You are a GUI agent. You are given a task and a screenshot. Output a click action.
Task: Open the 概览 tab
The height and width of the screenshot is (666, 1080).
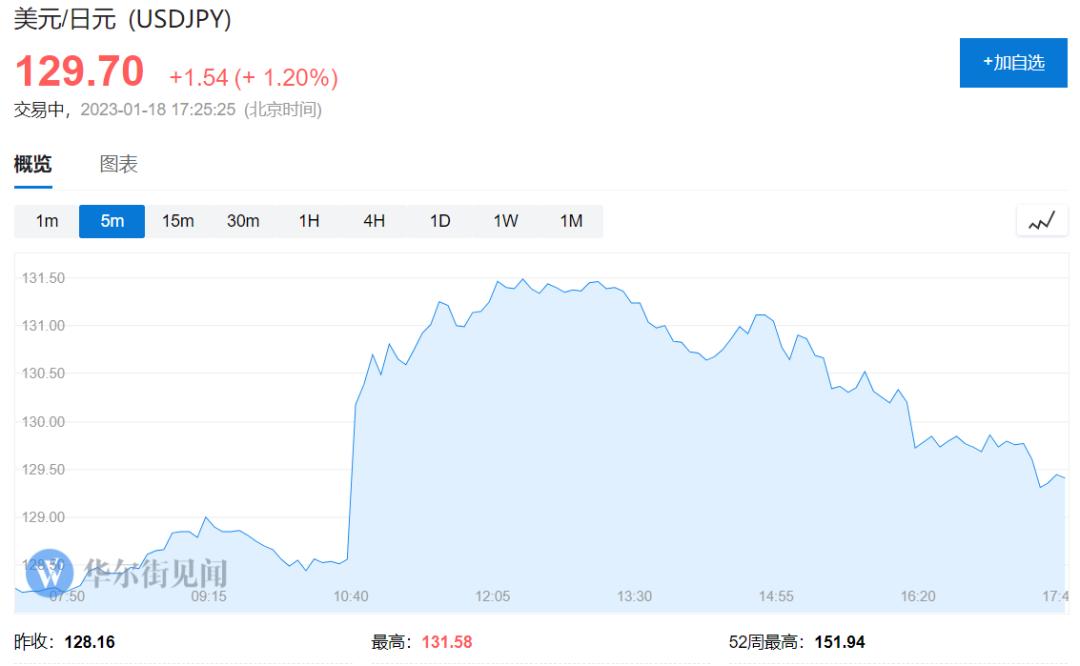[33, 165]
